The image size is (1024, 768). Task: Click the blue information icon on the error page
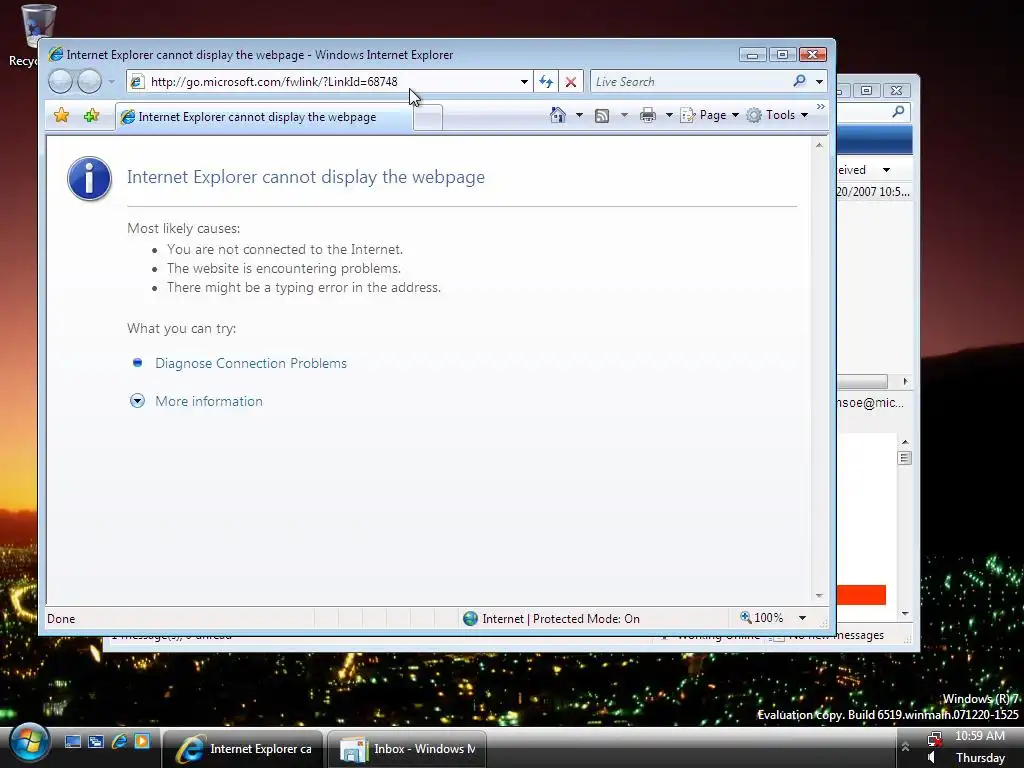[x=89, y=178]
